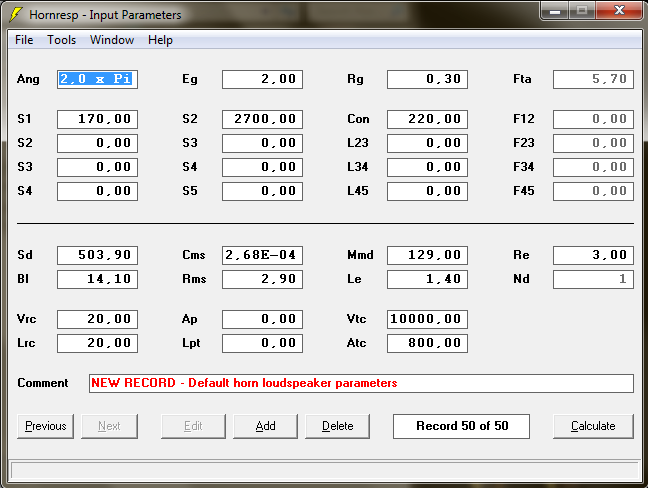Click the L23 length field
Viewport: 648px width, 488px height.
point(427,143)
